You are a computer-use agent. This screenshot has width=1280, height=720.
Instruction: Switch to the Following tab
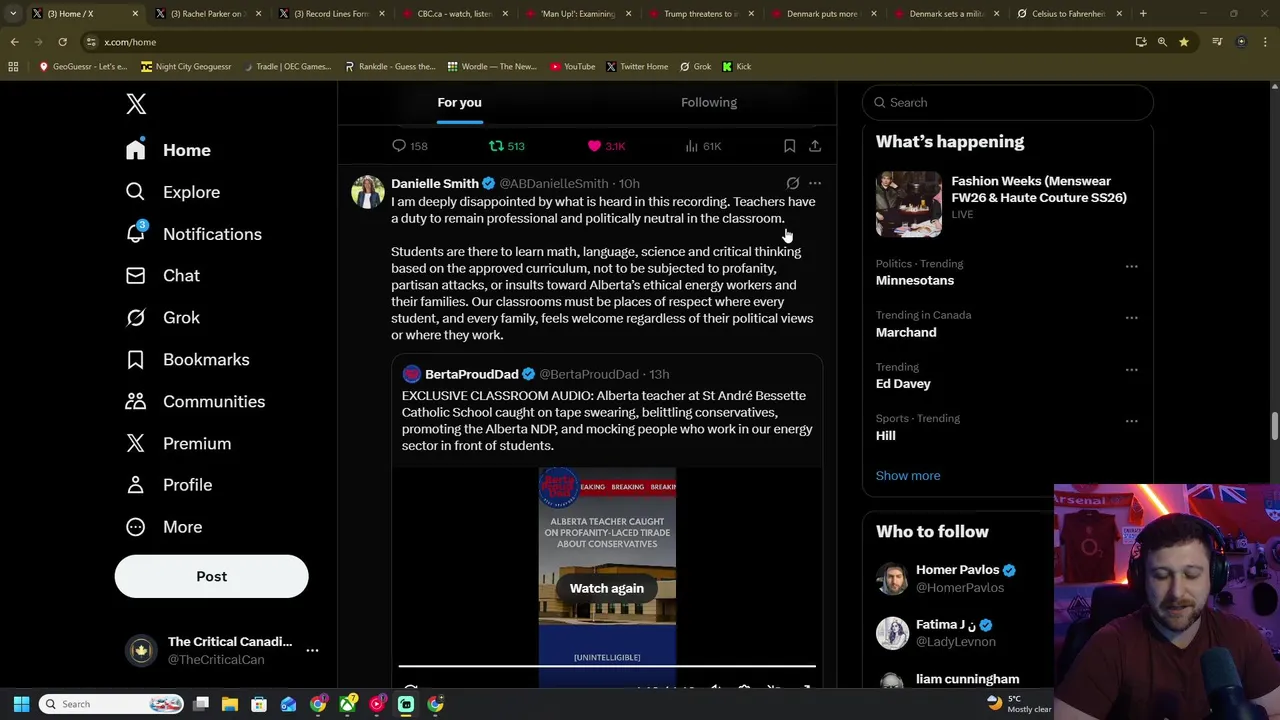point(709,102)
